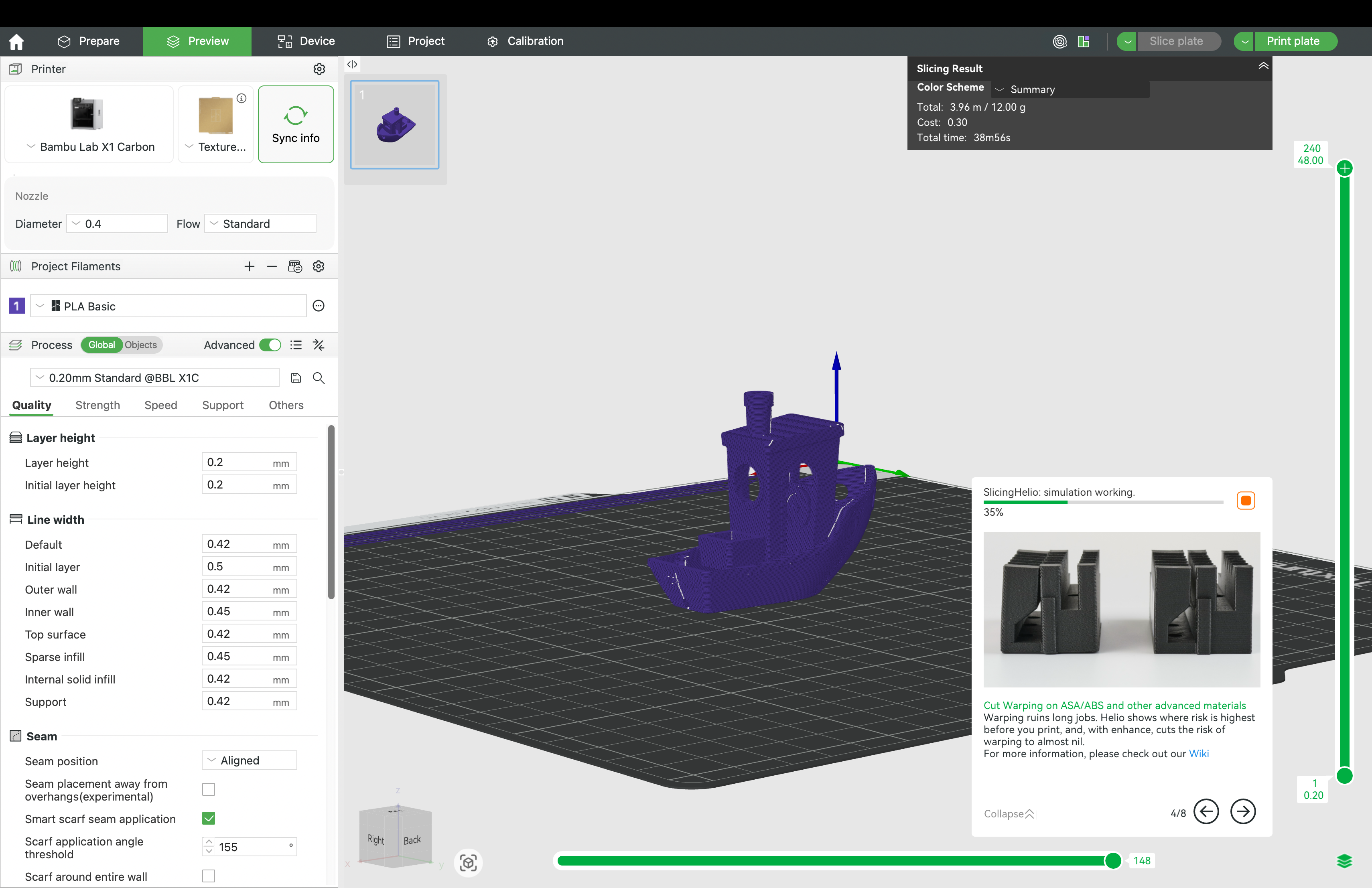The image size is (1372, 888).
Task: Click the compare presets icon
Action: (x=319, y=345)
